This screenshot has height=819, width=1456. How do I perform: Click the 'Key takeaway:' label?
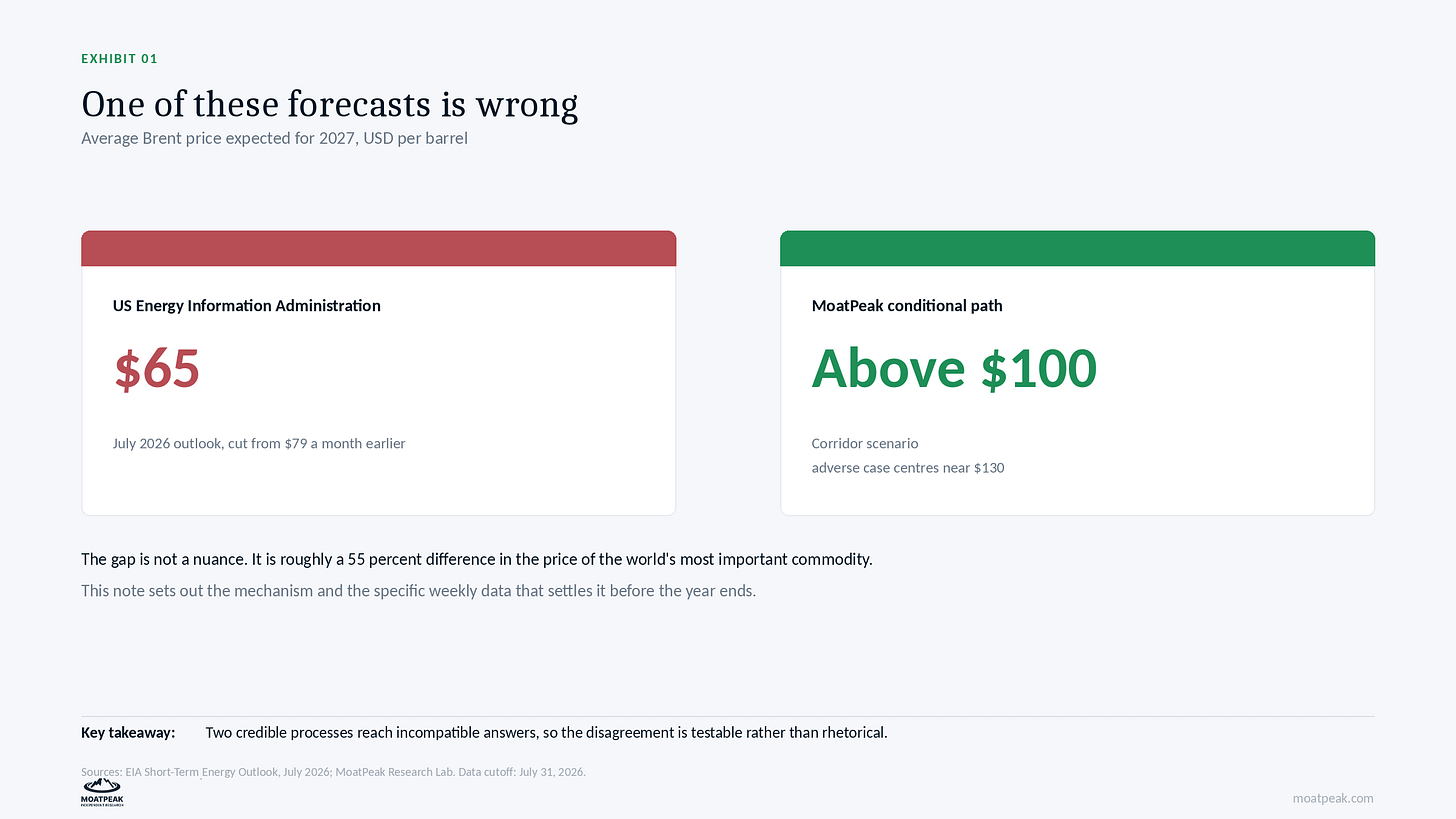(128, 733)
